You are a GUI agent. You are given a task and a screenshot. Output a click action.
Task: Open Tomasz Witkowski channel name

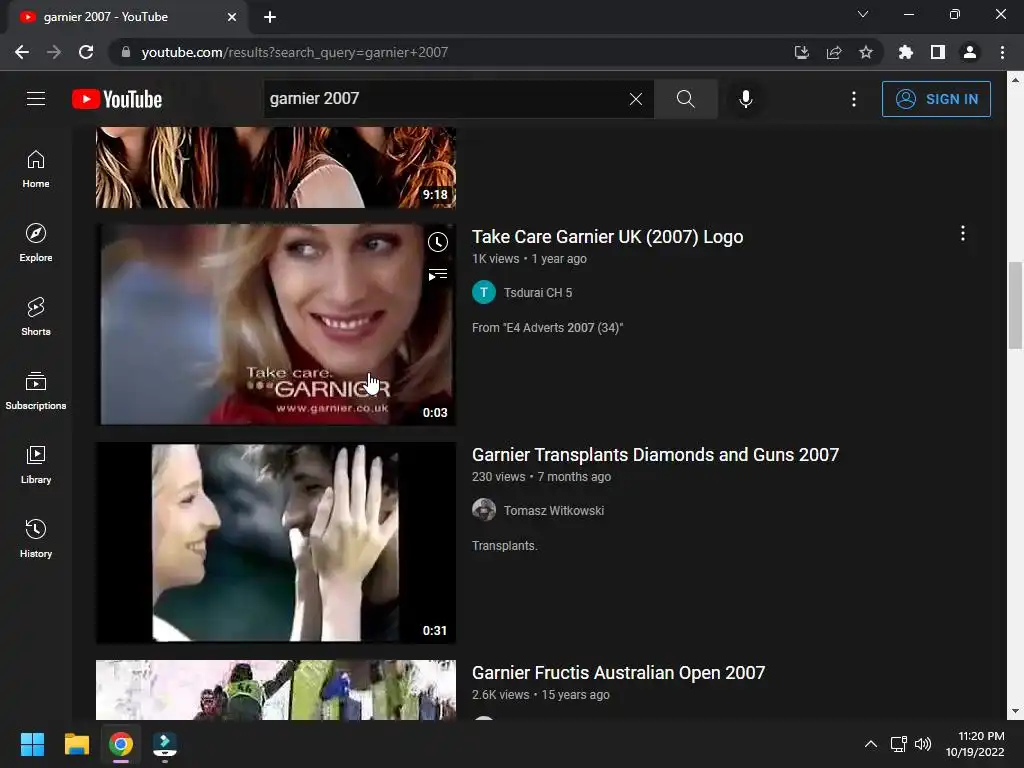click(554, 511)
